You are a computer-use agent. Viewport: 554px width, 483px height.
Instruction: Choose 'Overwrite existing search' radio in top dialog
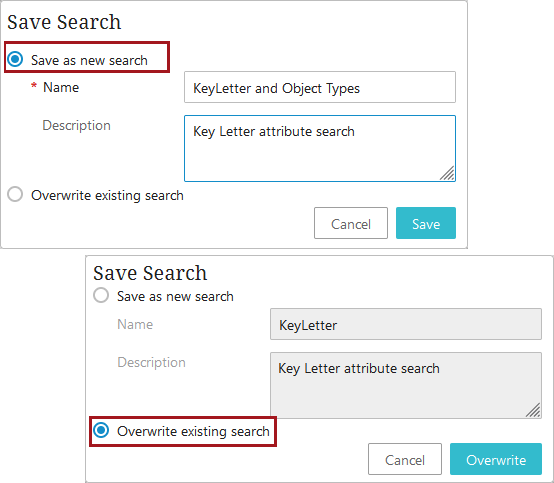[x=15, y=194]
